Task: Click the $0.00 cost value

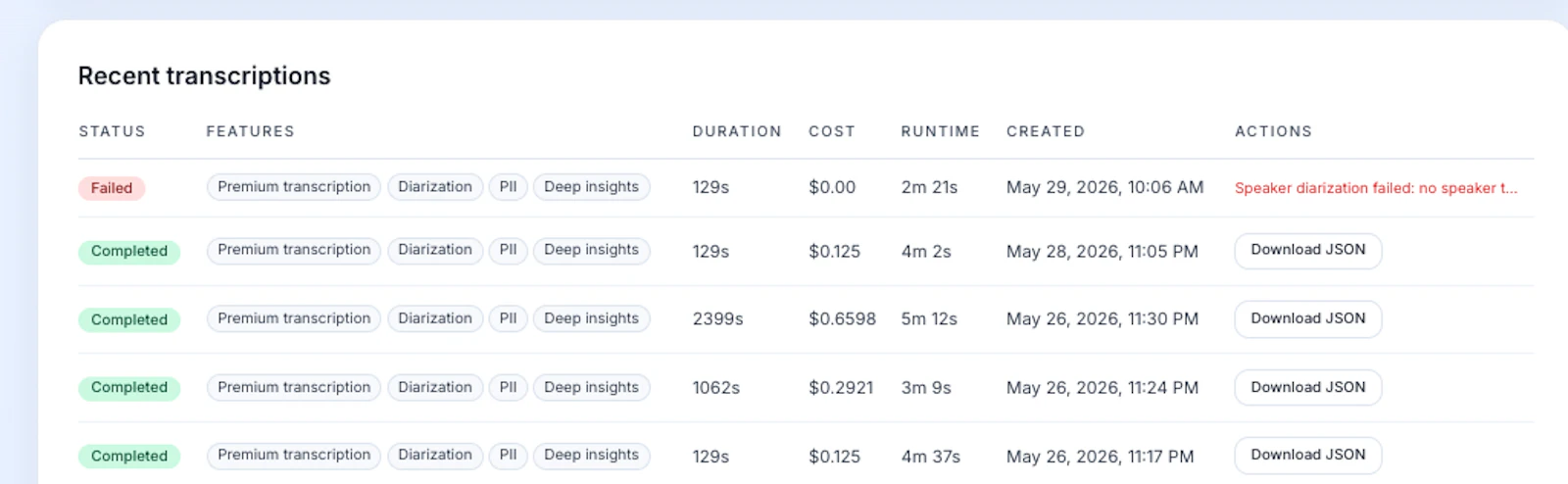Action: (x=832, y=187)
